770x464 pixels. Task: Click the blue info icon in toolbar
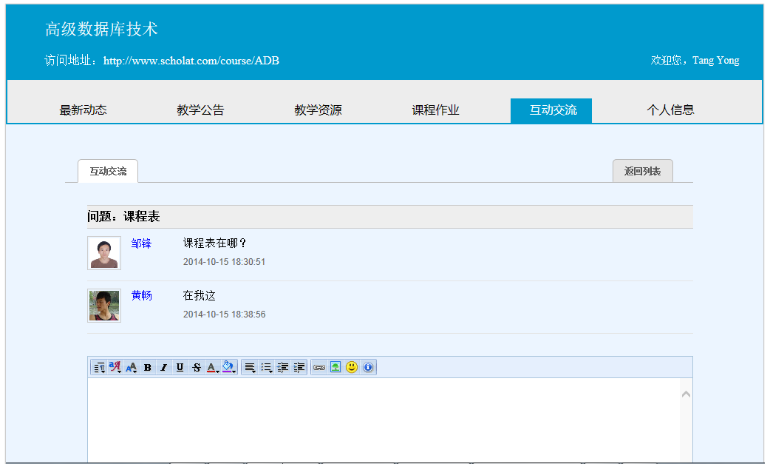(x=367, y=368)
